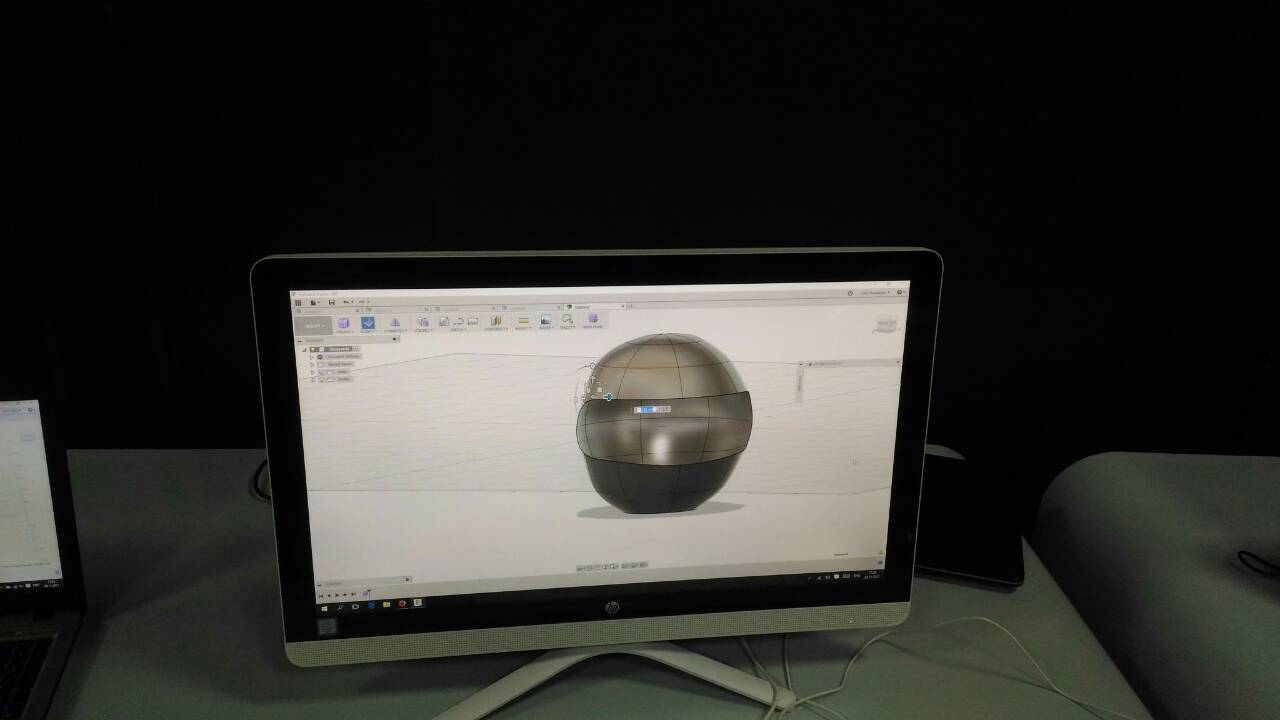1280x720 pixels.
Task: Click the Save icon in top bar
Action: click(x=332, y=302)
